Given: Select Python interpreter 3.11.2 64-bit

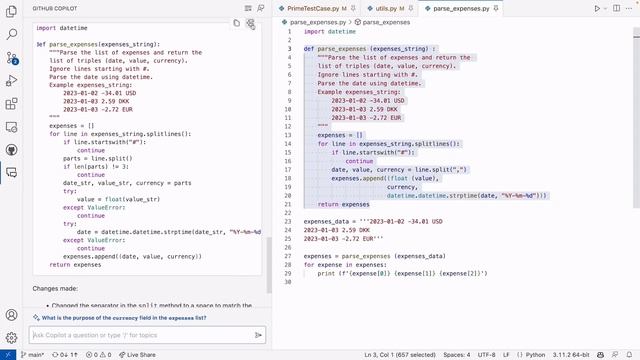Looking at the screenshot, I should tap(571, 355).
